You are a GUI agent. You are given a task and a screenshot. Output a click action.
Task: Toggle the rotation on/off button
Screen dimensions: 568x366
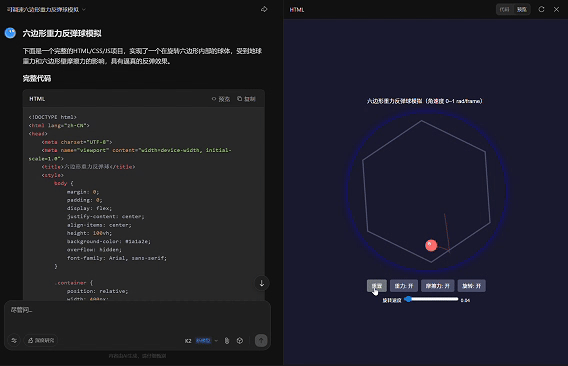pyautogui.click(x=472, y=286)
